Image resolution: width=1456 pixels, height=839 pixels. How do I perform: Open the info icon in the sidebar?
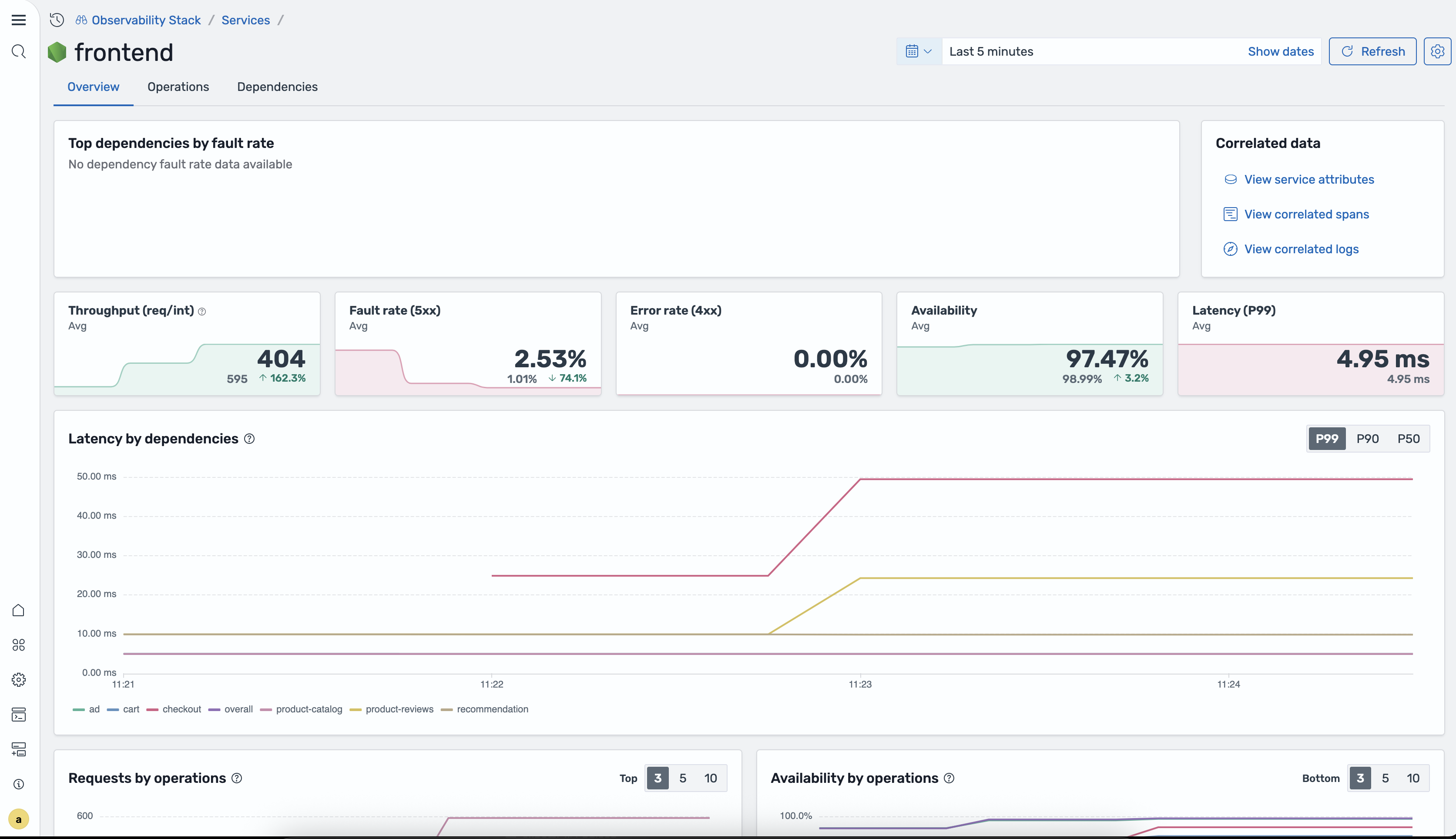(18, 784)
